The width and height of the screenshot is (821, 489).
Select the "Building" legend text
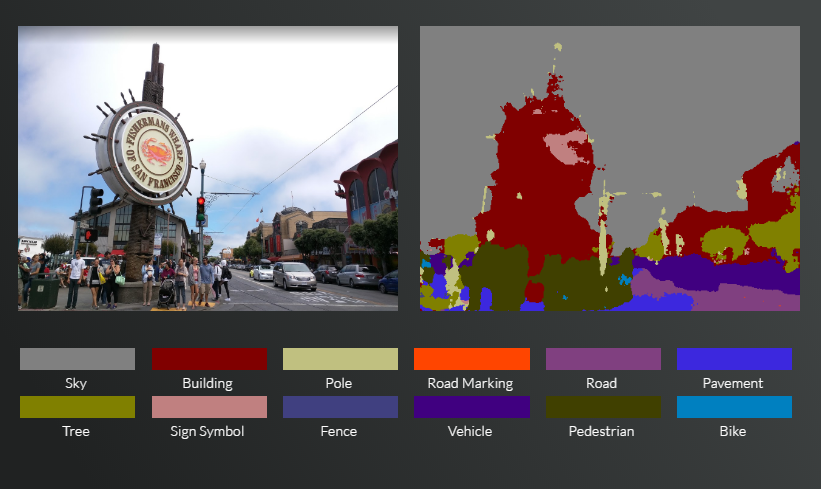207,383
